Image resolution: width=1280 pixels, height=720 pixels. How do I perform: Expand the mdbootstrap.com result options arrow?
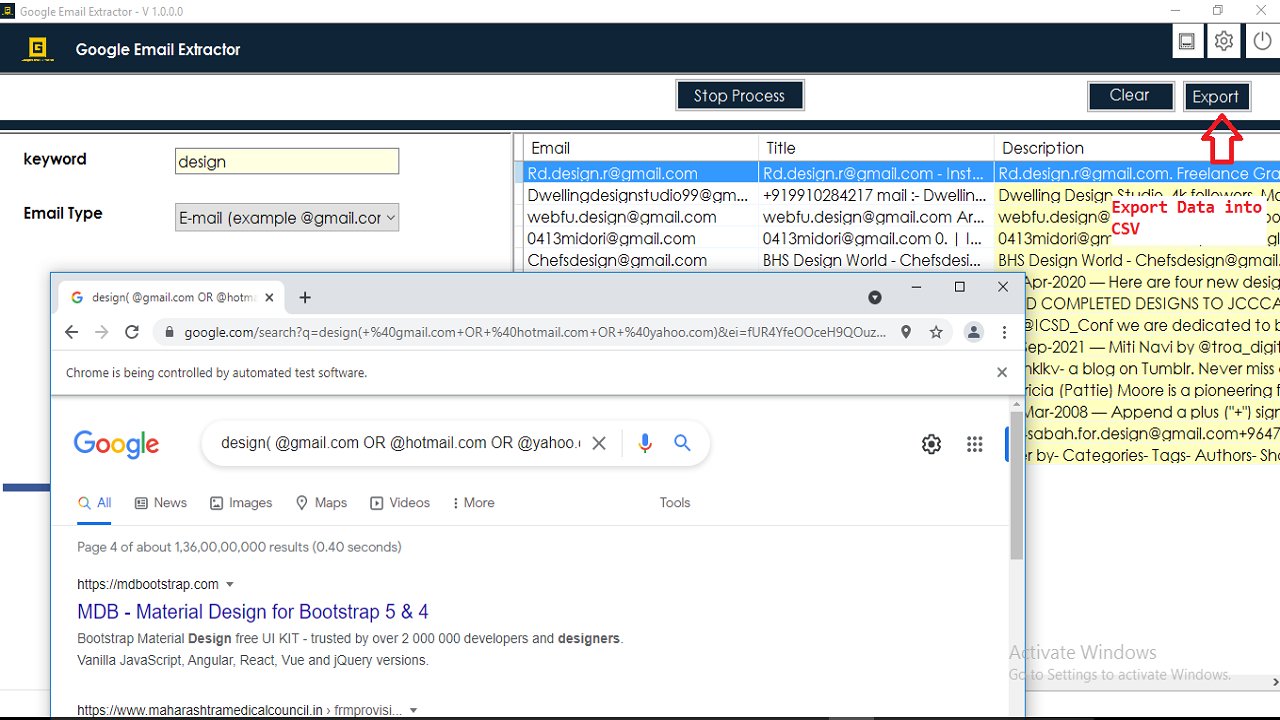tap(230, 584)
